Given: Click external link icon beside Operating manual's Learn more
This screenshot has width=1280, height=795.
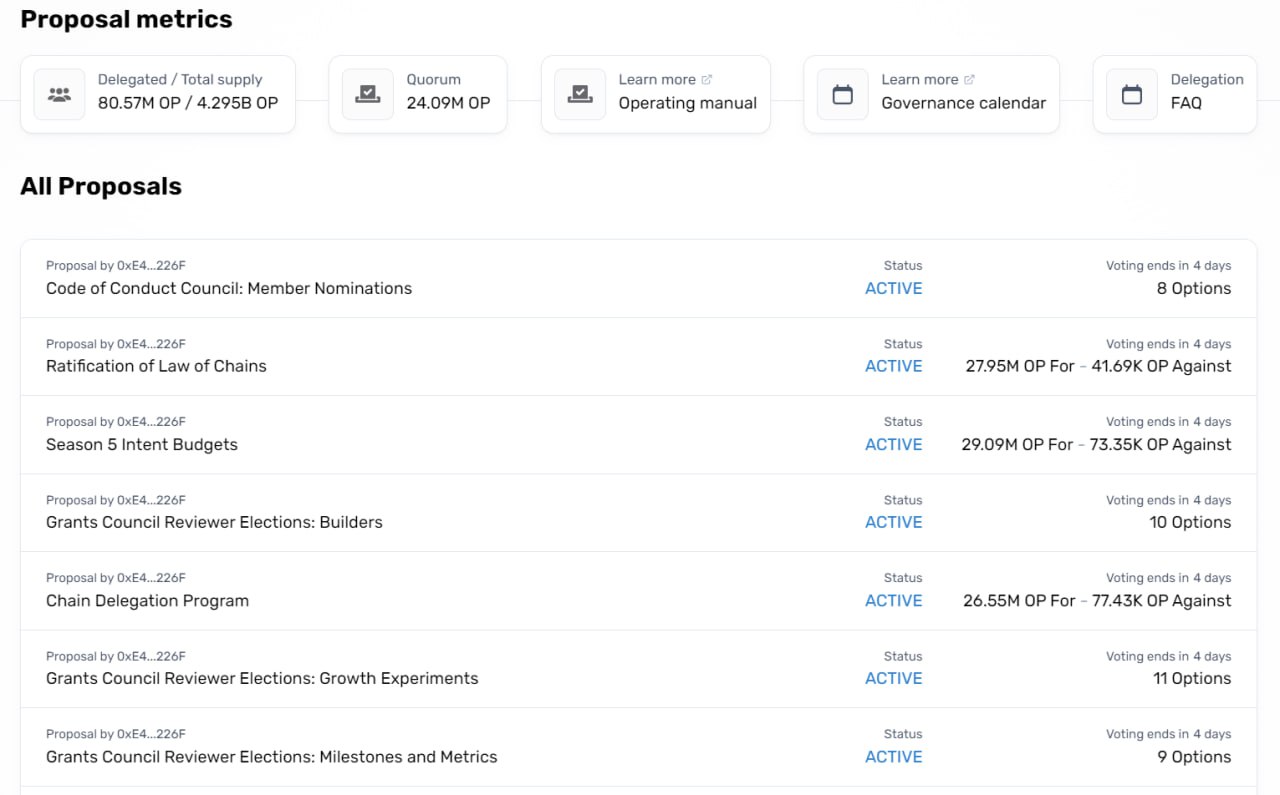Looking at the screenshot, I should [x=707, y=79].
